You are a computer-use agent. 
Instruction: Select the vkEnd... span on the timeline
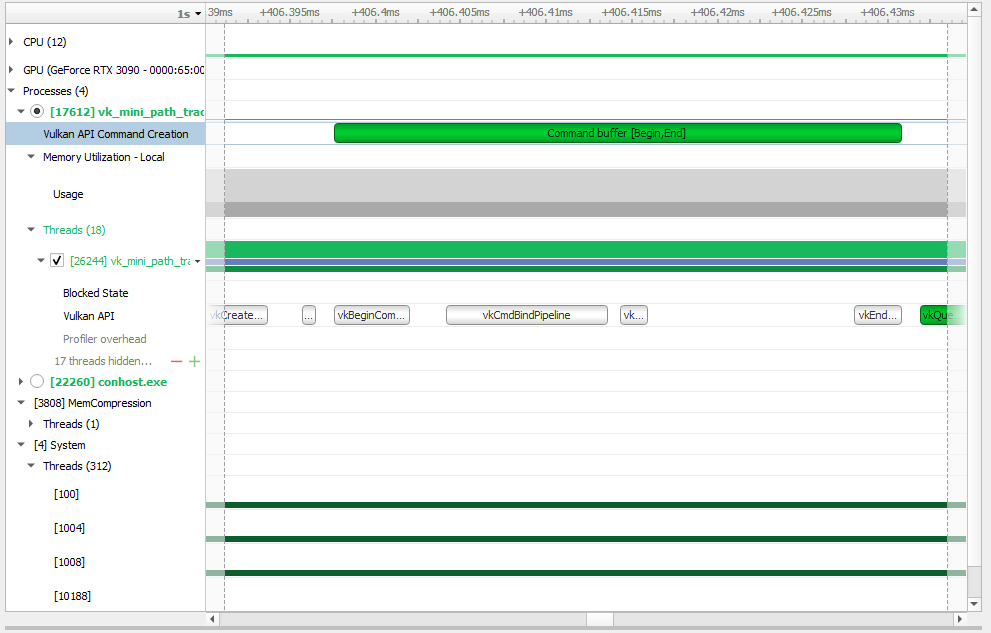point(877,314)
